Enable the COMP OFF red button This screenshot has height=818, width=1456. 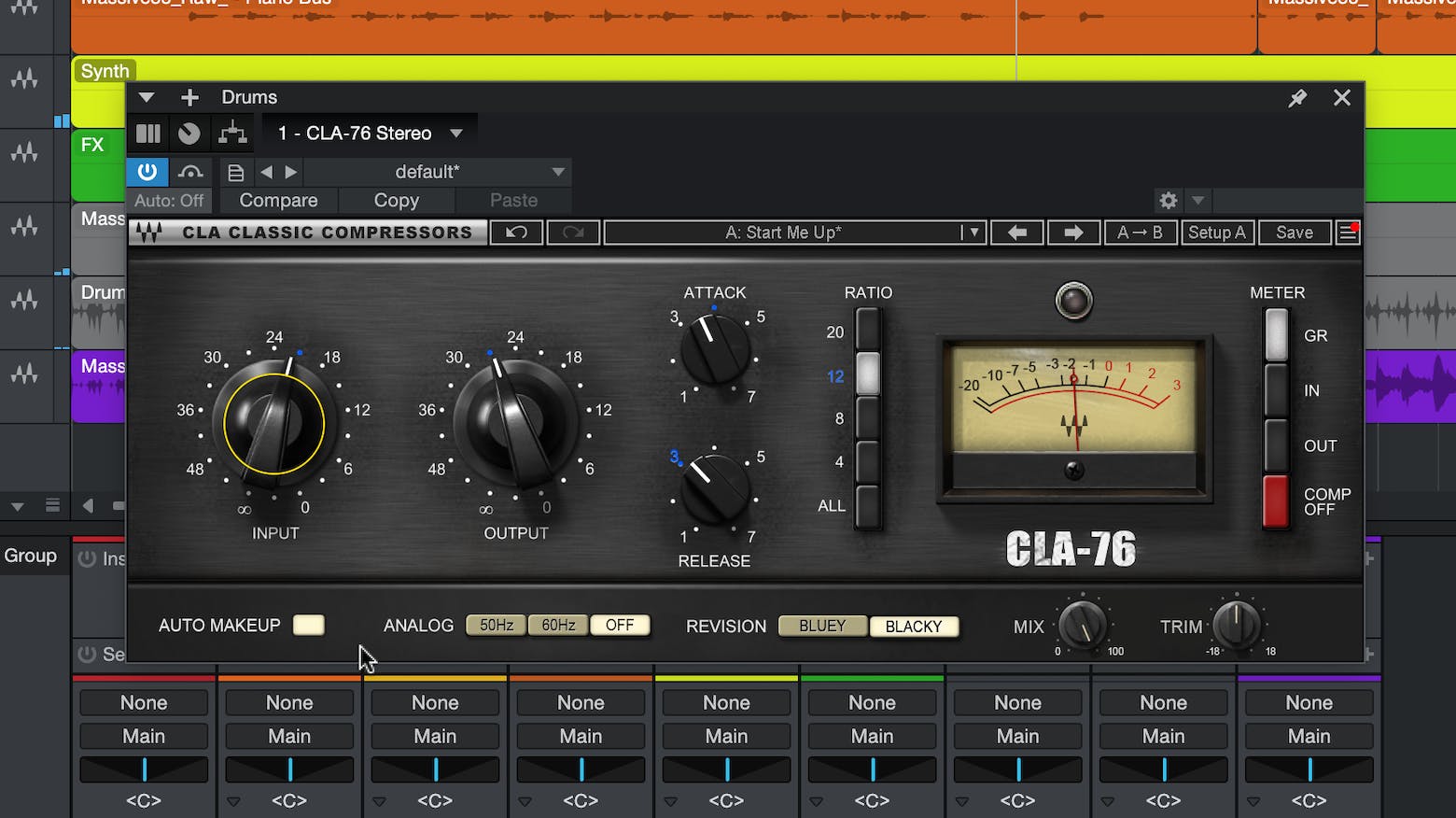pyautogui.click(x=1275, y=501)
